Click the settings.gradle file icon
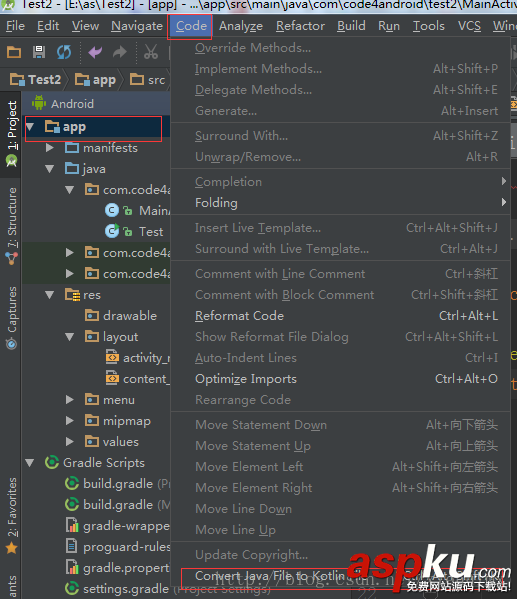 tap(72, 589)
